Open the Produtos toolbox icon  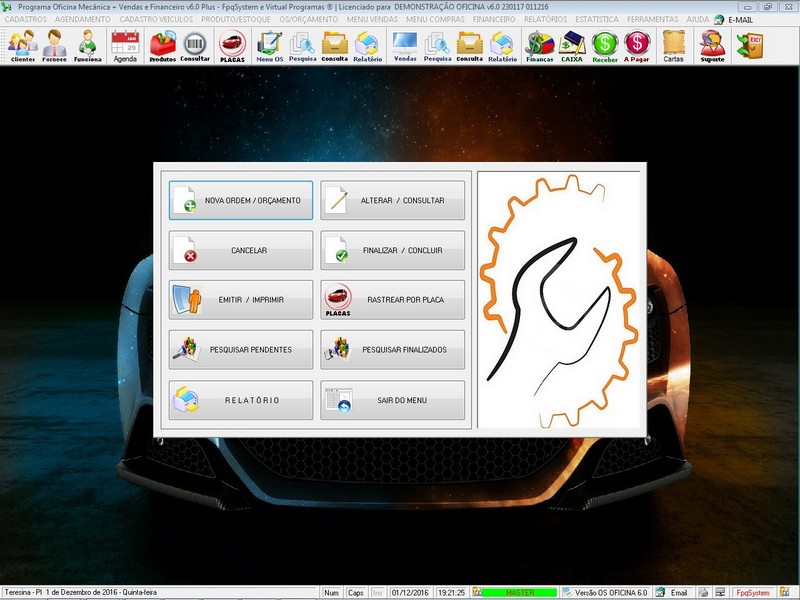[x=162, y=45]
